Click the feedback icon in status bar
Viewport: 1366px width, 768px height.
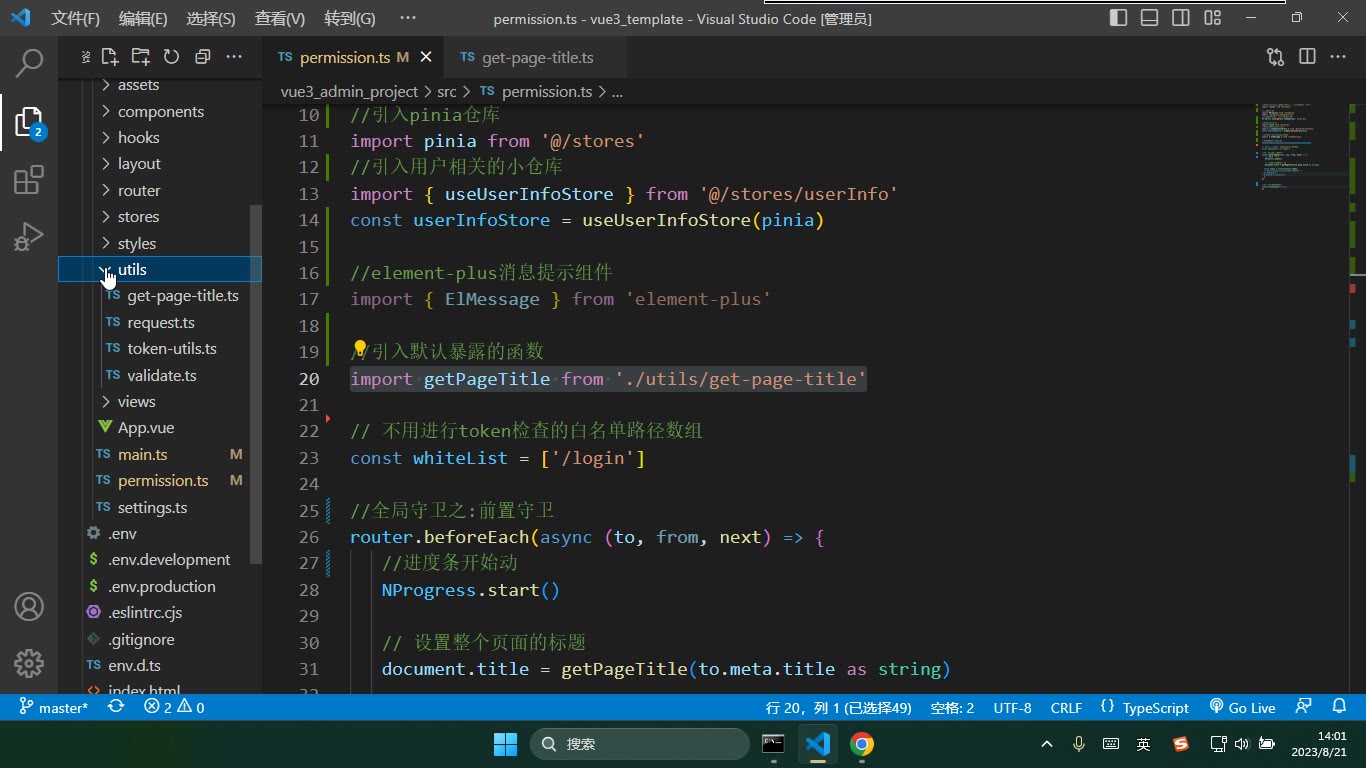(1303, 707)
